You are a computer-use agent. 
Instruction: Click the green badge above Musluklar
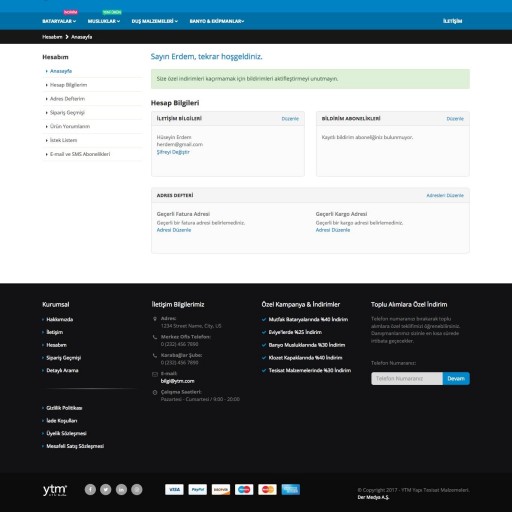pyautogui.click(x=112, y=12)
